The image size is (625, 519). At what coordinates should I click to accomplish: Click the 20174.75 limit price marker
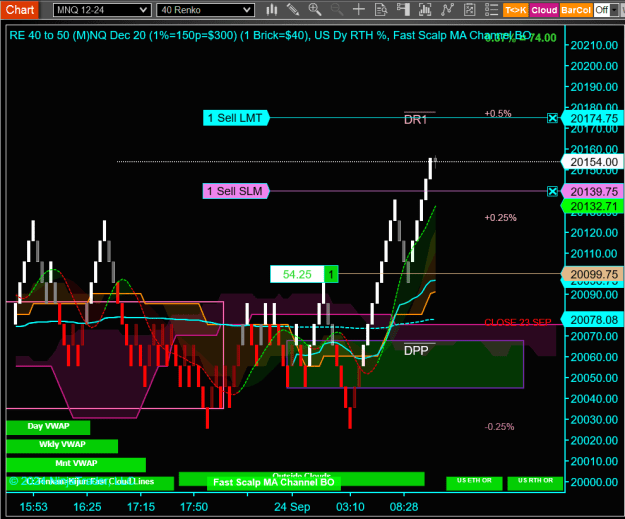593,118
